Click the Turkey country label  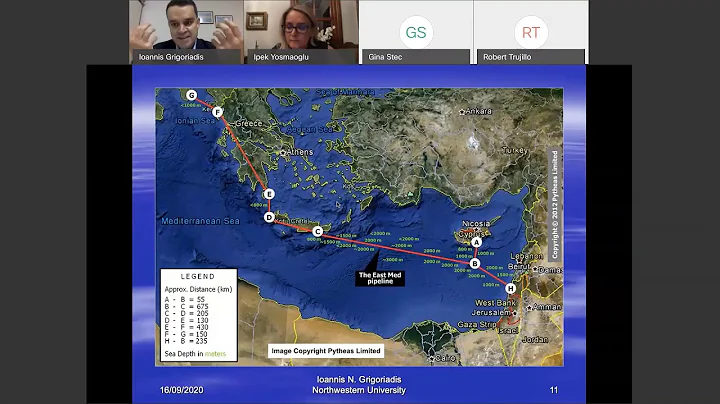click(x=515, y=150)
